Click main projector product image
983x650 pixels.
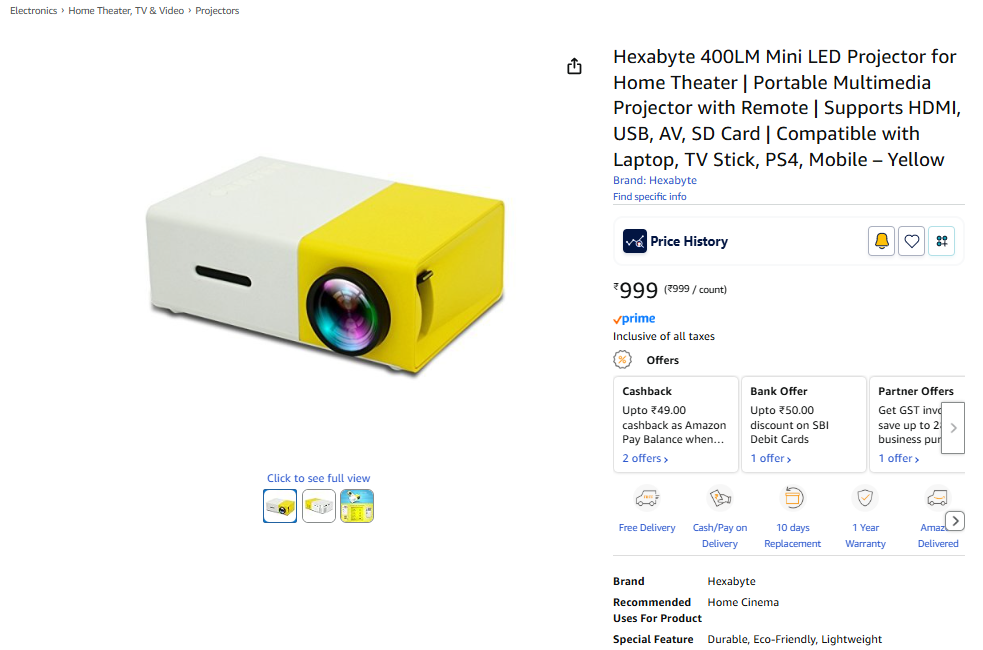(325, 265)
